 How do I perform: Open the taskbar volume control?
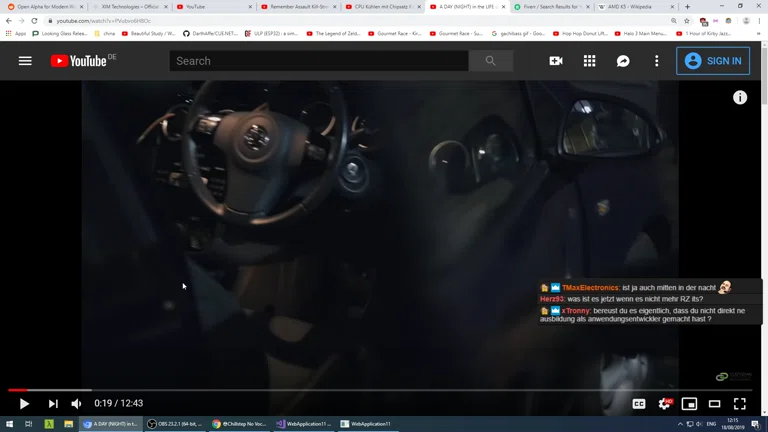(699, 424)
